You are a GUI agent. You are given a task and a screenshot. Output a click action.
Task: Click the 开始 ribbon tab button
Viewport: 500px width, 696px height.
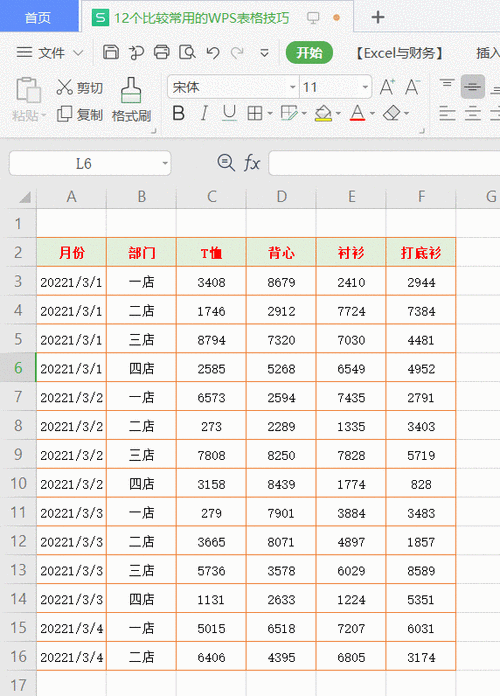(309, 53)
